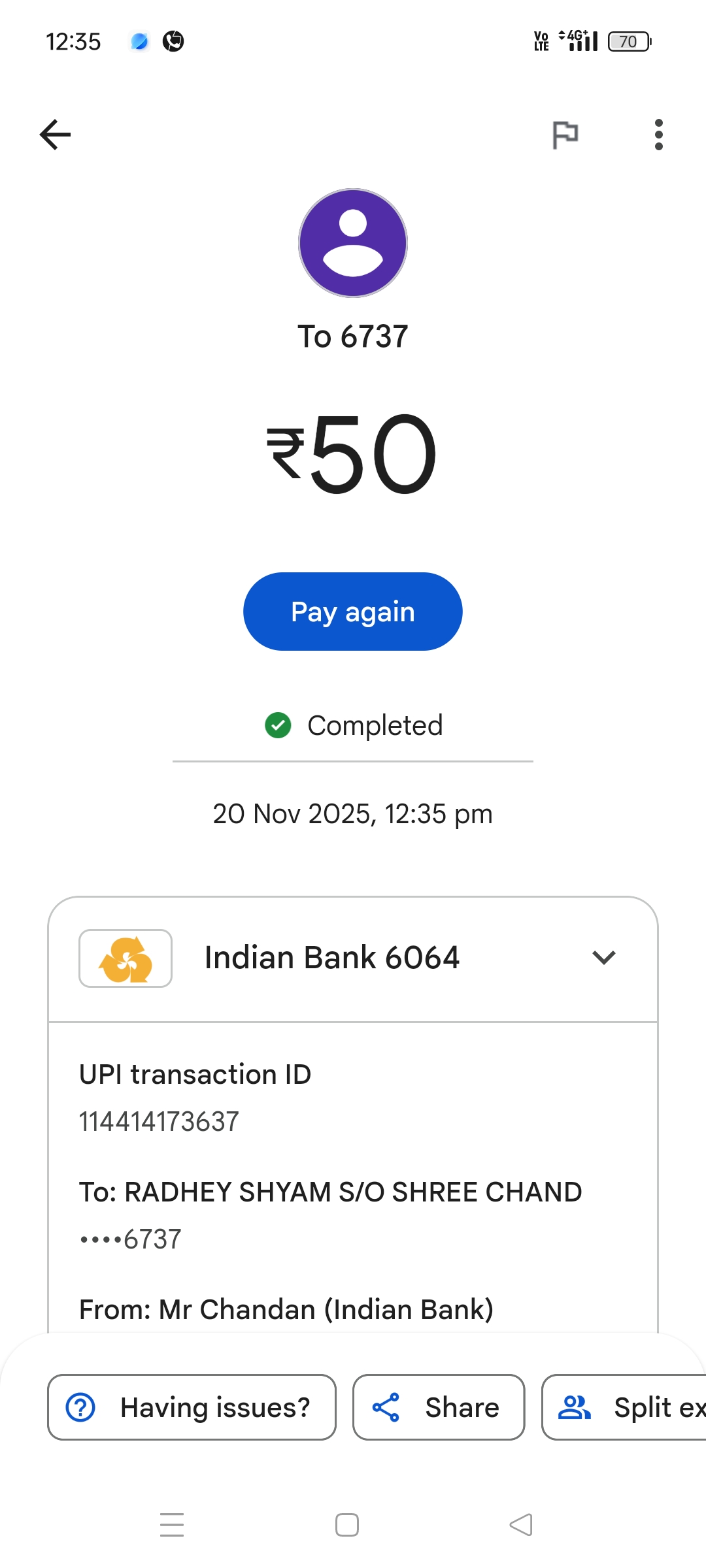This screenshot has width=706, height=1568.
Task: Tap the UPI transaction ID number
Action: click(x=159, y=1122)
